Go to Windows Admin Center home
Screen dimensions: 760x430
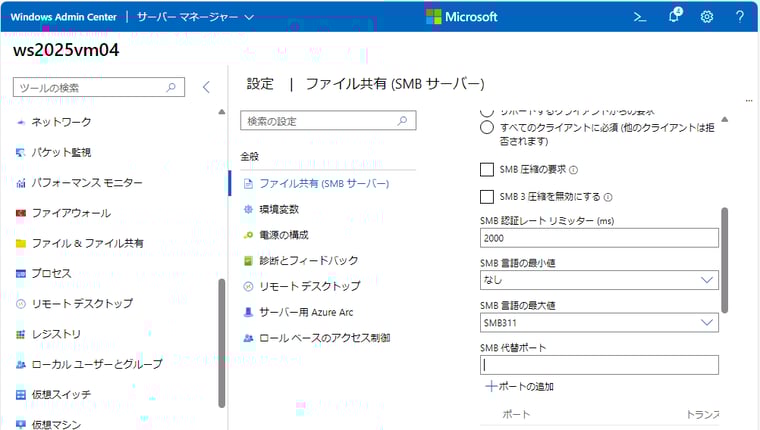point(63,17)
